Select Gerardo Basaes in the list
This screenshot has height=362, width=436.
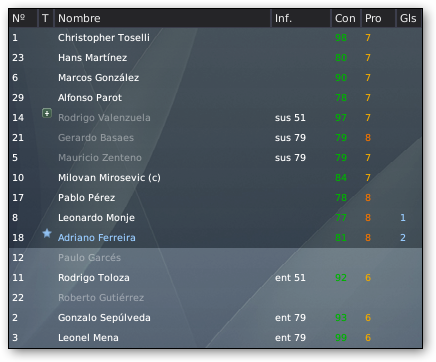click(215, 138)
